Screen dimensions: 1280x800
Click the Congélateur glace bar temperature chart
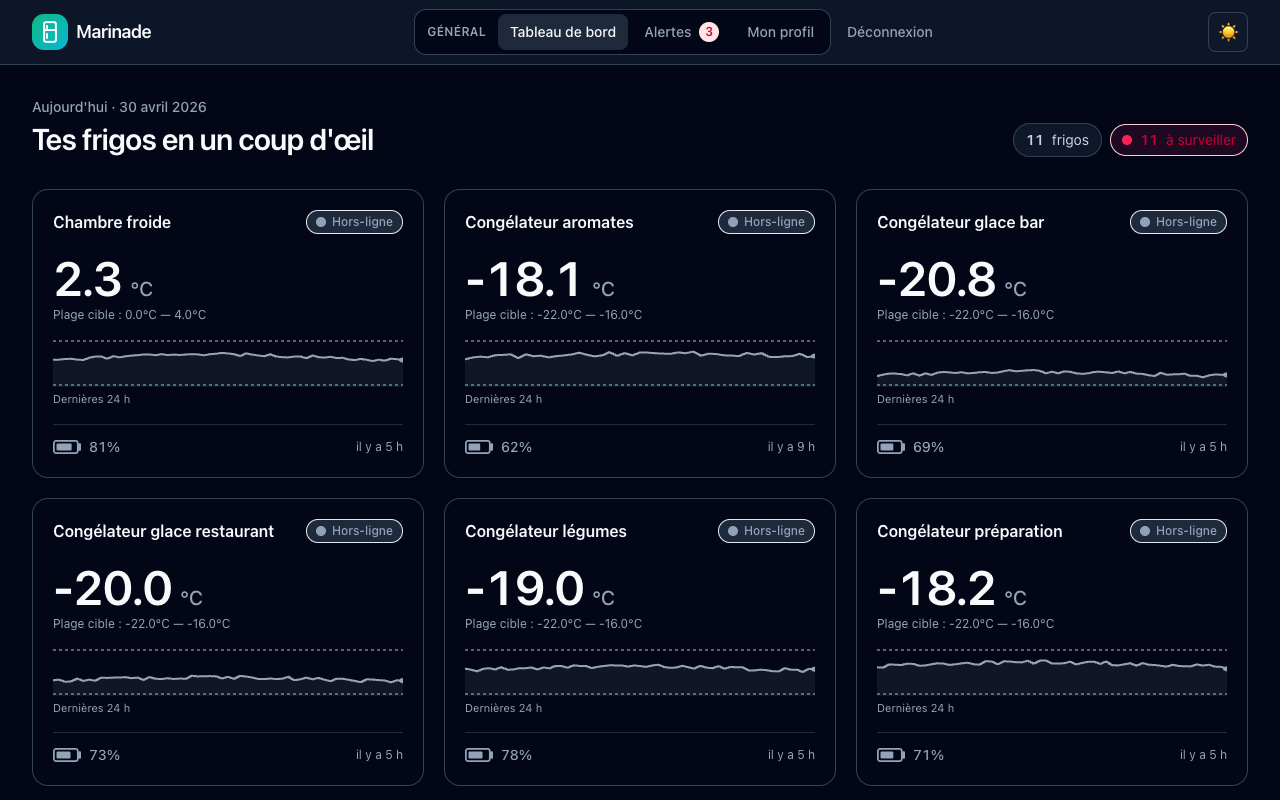1052,363
